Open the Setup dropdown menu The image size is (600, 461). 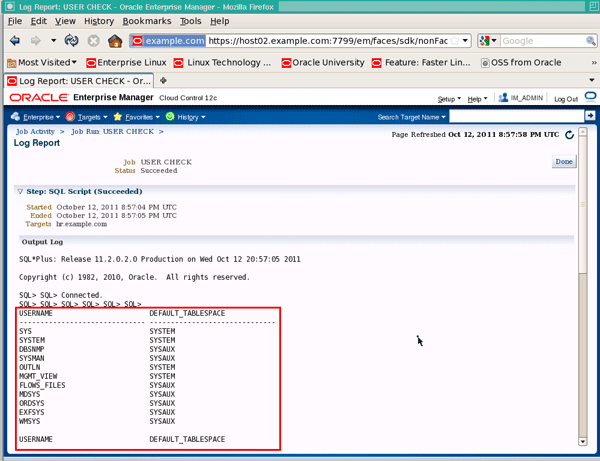(449, 99)
